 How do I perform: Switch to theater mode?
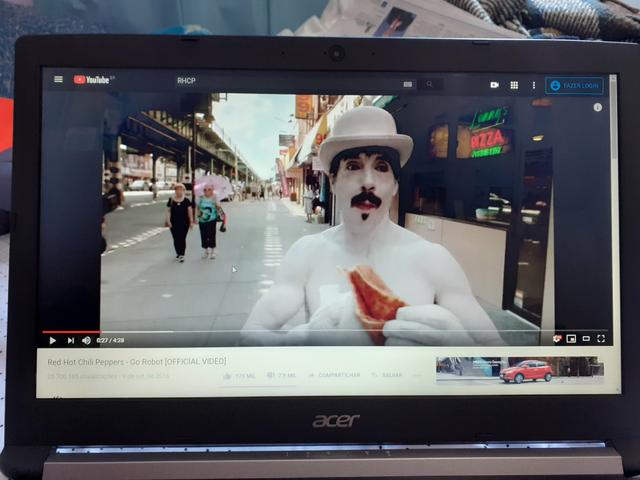point(586,339)
